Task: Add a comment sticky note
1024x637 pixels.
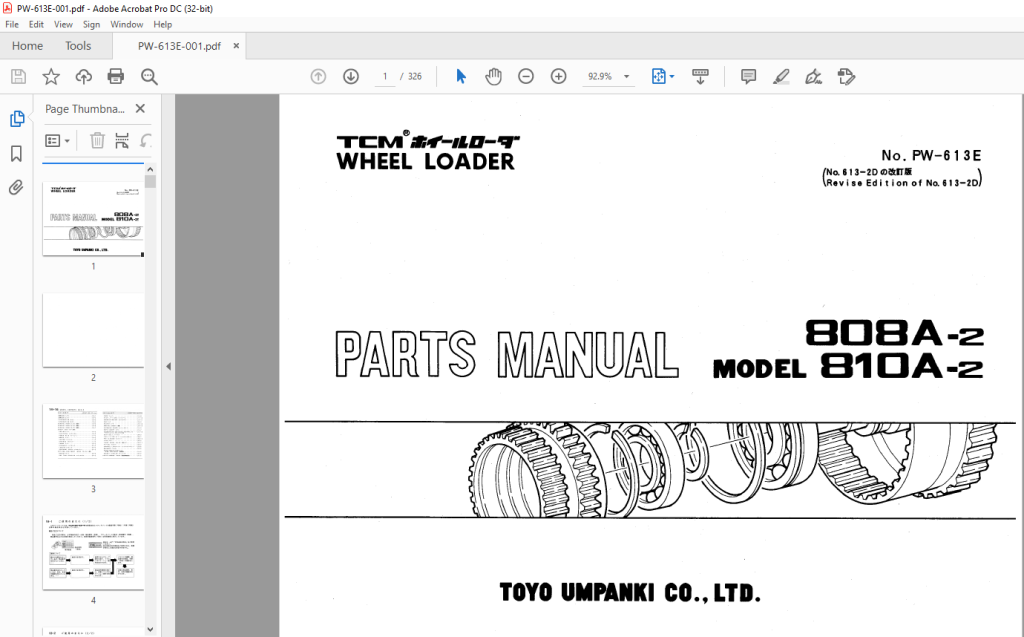Action: point(748,76)
